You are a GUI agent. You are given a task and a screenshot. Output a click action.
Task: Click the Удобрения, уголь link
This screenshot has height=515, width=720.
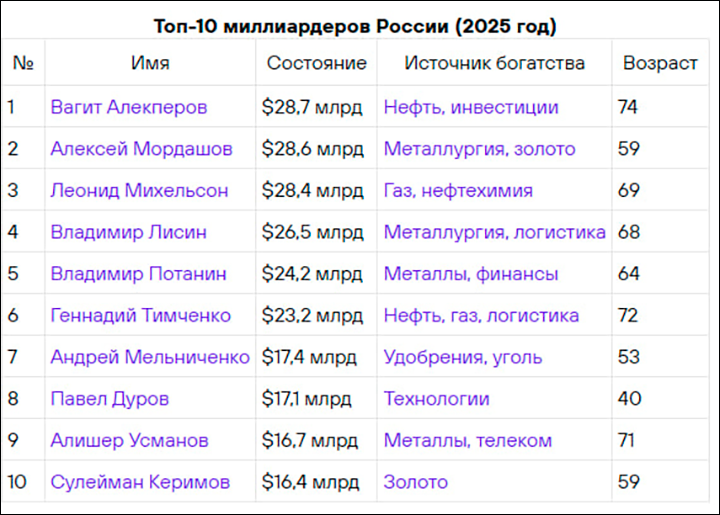(x=463, y=357)
